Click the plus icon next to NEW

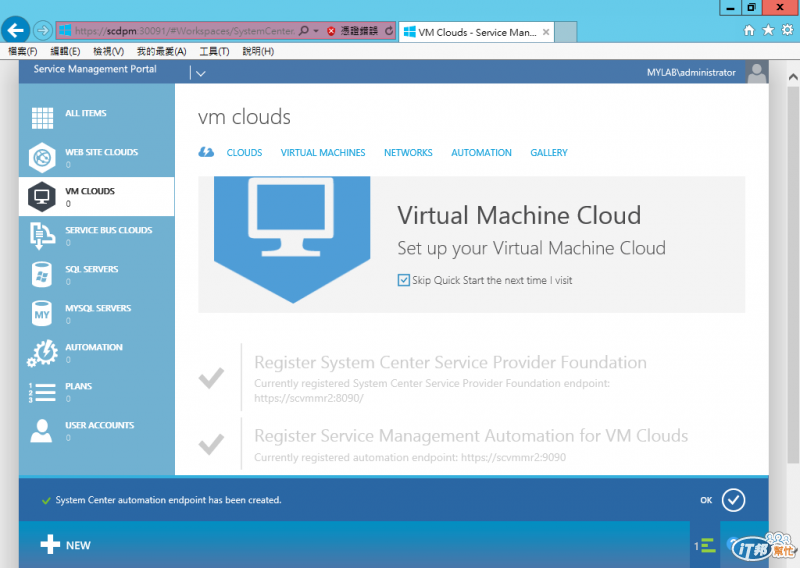point(50,545)
